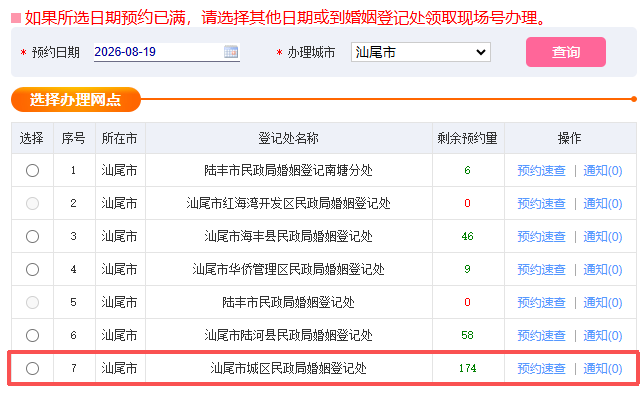Click the 序号 column header
Screen dimensions: 643x393
click(73, 138)
